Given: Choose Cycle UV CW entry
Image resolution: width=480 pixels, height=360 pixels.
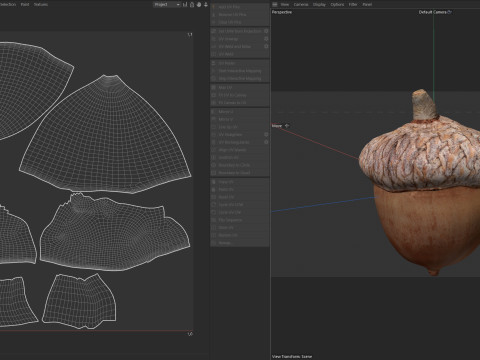Looking at the screenshot, I should click(x=240, y=212).
